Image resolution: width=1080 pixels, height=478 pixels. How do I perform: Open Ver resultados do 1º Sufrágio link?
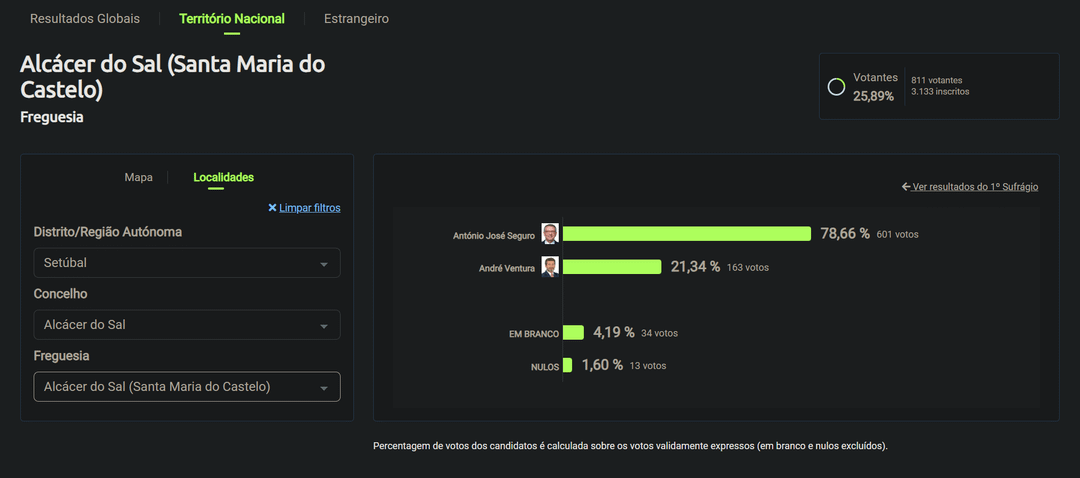(975, 187)
